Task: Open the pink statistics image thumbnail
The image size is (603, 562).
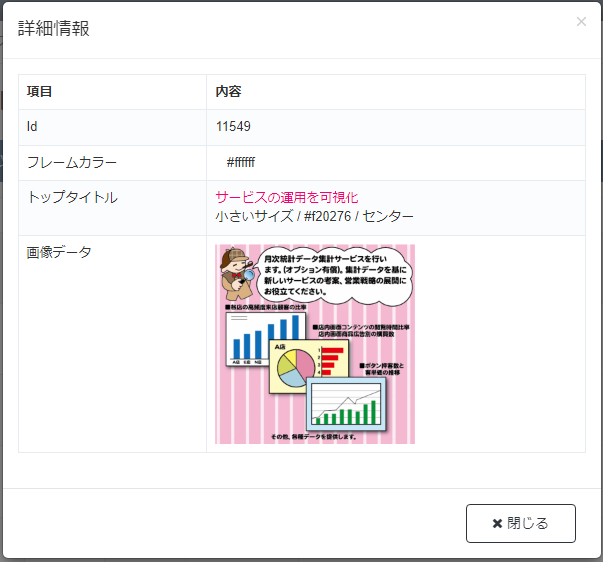Action: pos(315,344)
